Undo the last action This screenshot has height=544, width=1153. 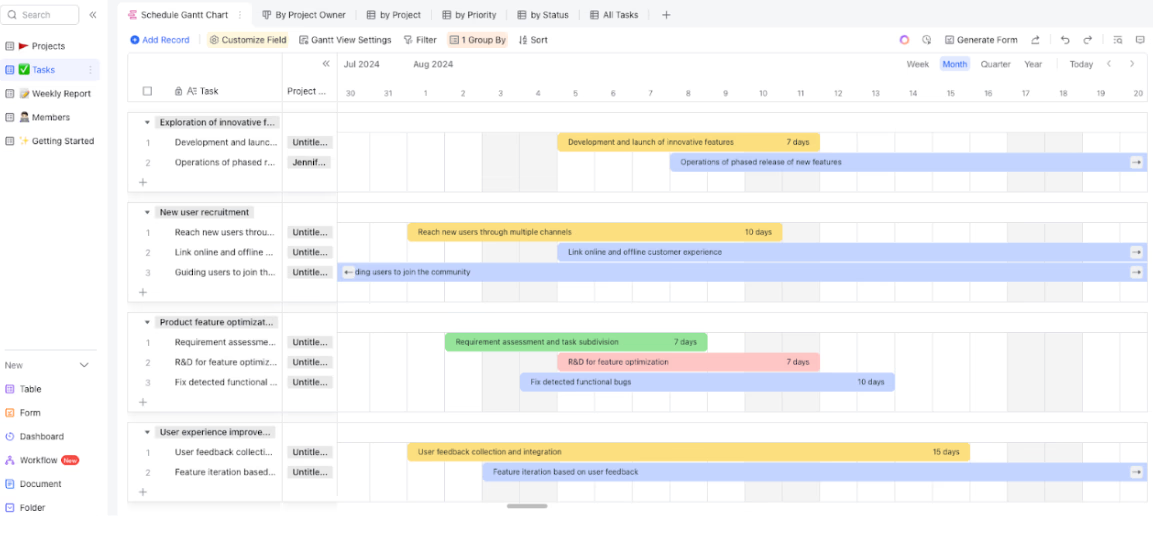click(1065, 40)
